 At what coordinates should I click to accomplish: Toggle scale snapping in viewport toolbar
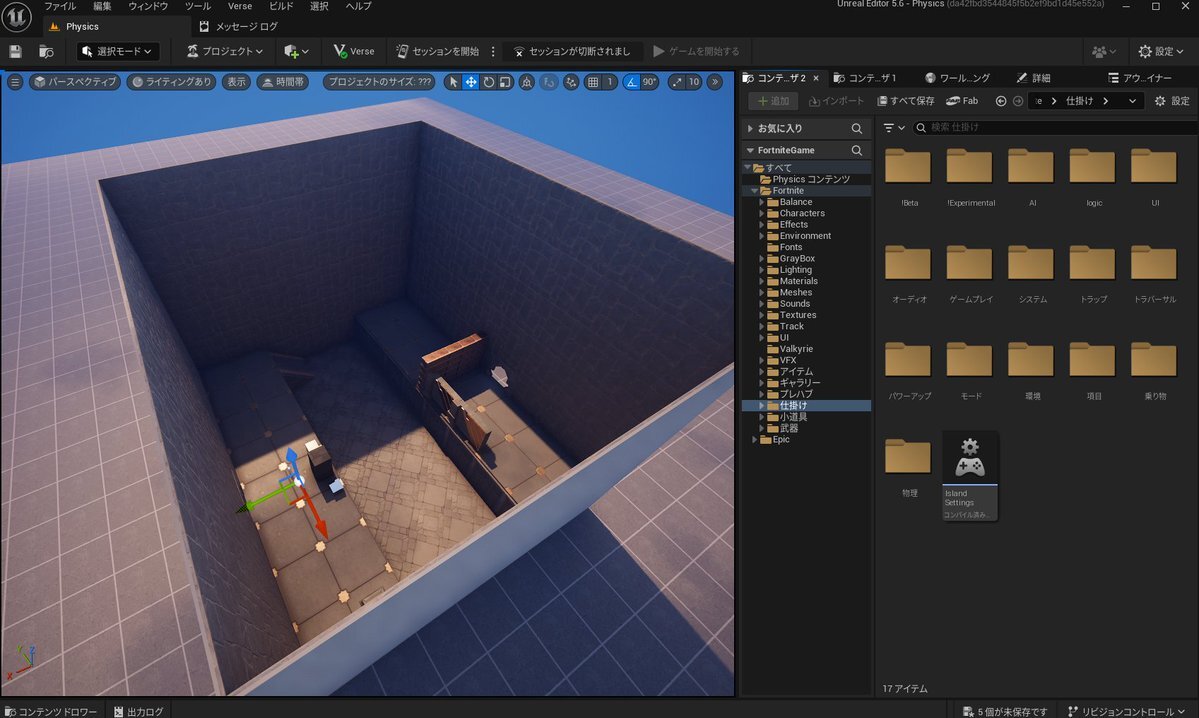pos(677,82)
